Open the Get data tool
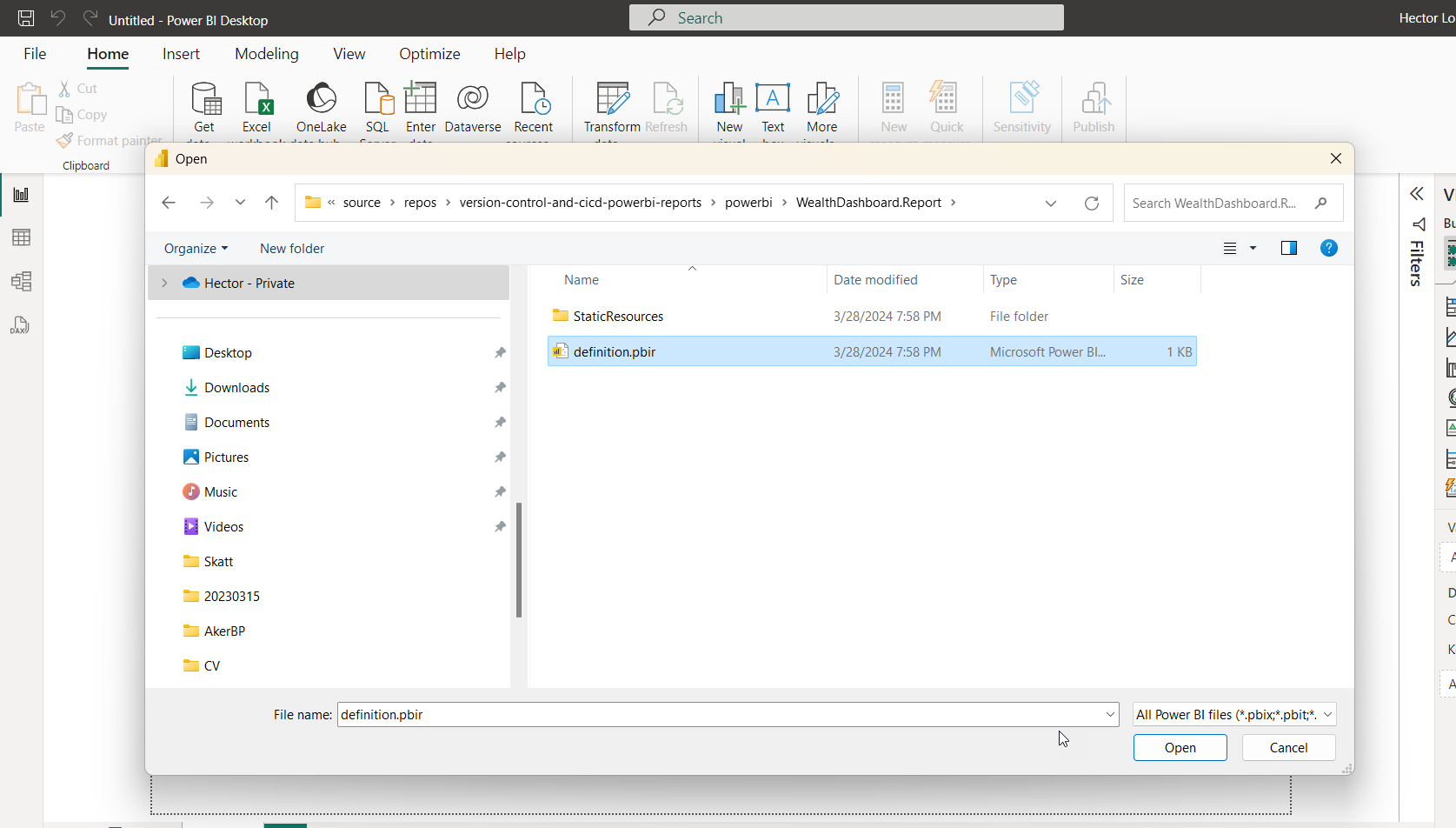This screenshot has width=1456, height=828. click(205, 104)
